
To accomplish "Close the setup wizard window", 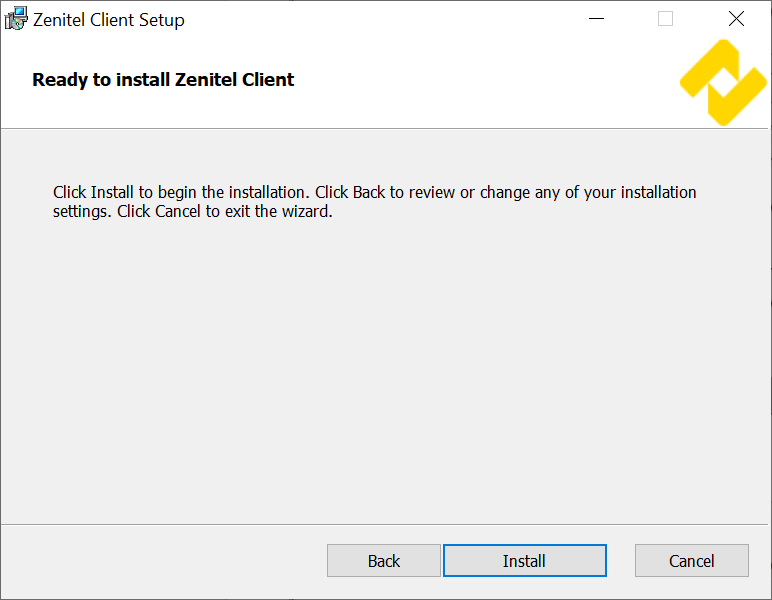I will (x=736, y=19).
